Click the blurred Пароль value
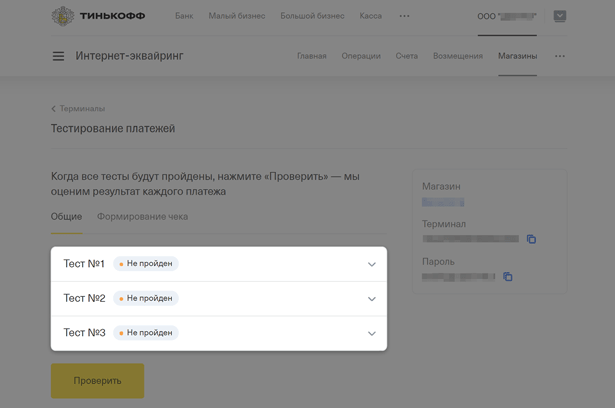615x408 pixels. 459,277
